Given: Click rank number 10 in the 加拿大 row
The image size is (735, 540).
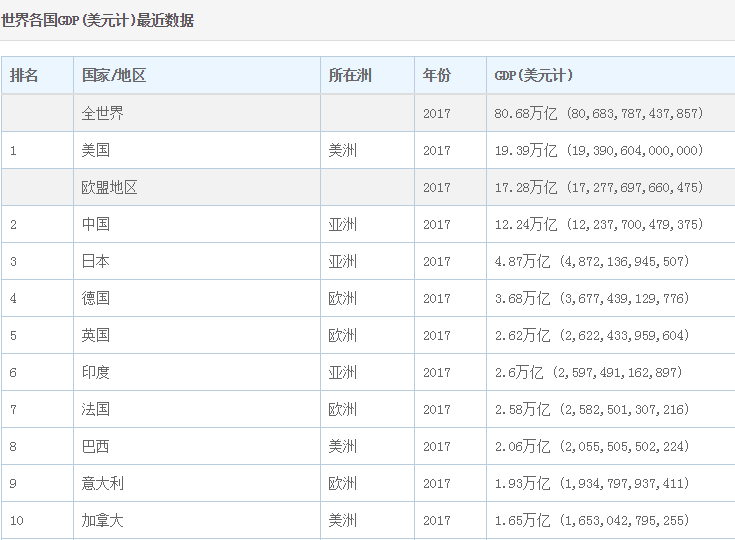Looking at the screenshot, I should [16, 521].
